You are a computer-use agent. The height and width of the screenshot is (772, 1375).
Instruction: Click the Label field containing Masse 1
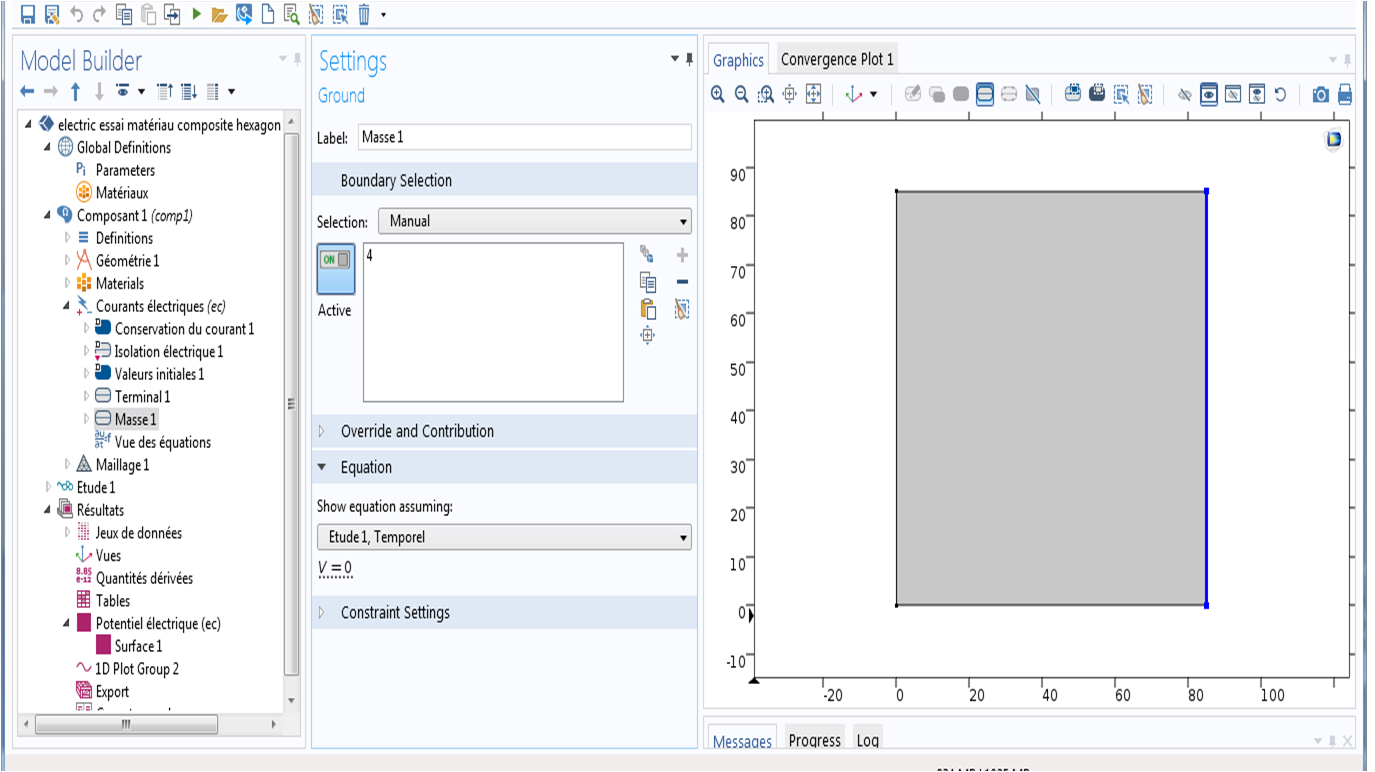pos(524,137)
